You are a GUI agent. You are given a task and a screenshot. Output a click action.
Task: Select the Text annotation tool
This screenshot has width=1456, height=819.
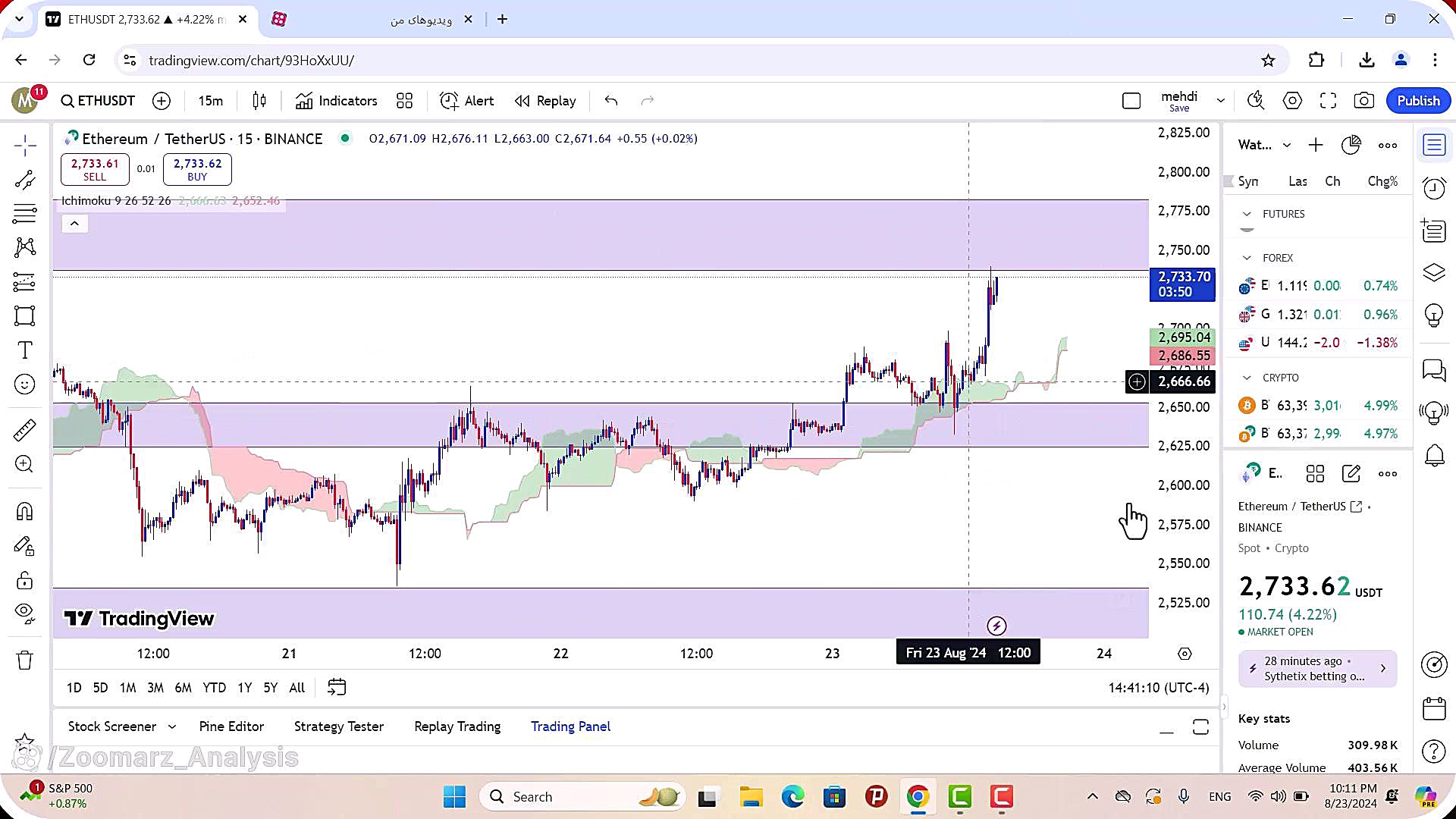[24, 350]
